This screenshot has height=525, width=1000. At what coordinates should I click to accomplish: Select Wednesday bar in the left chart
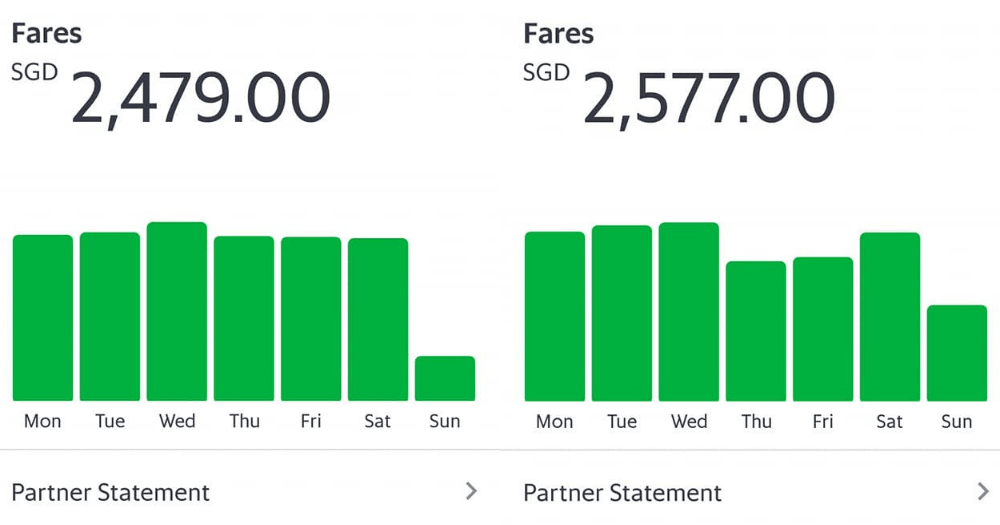(177, 312)
